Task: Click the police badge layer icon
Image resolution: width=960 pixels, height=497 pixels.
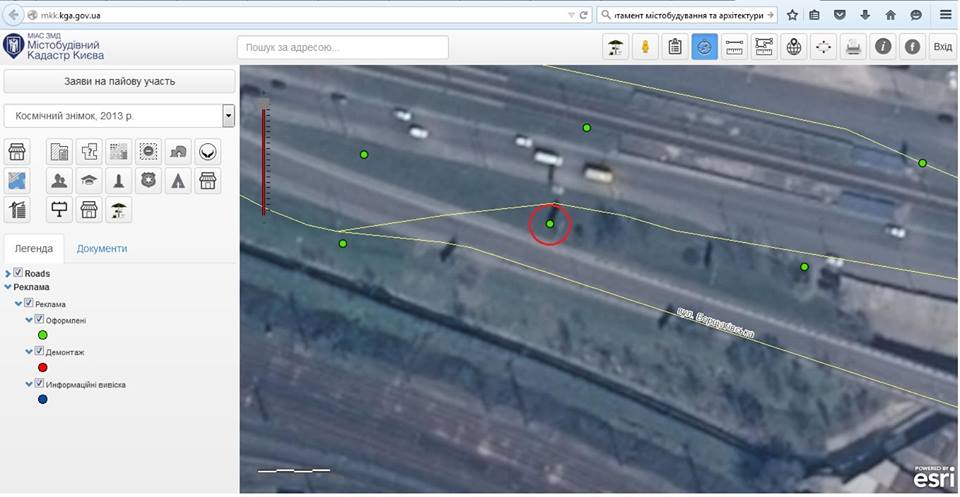Action: tap(148, 181)
